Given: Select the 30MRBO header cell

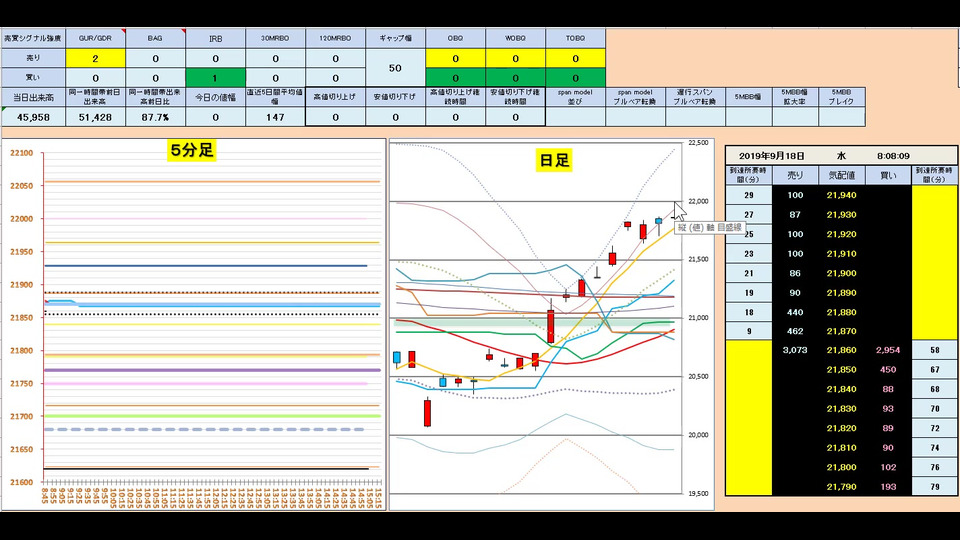Looking at the screenshot, I should (276, 38).
